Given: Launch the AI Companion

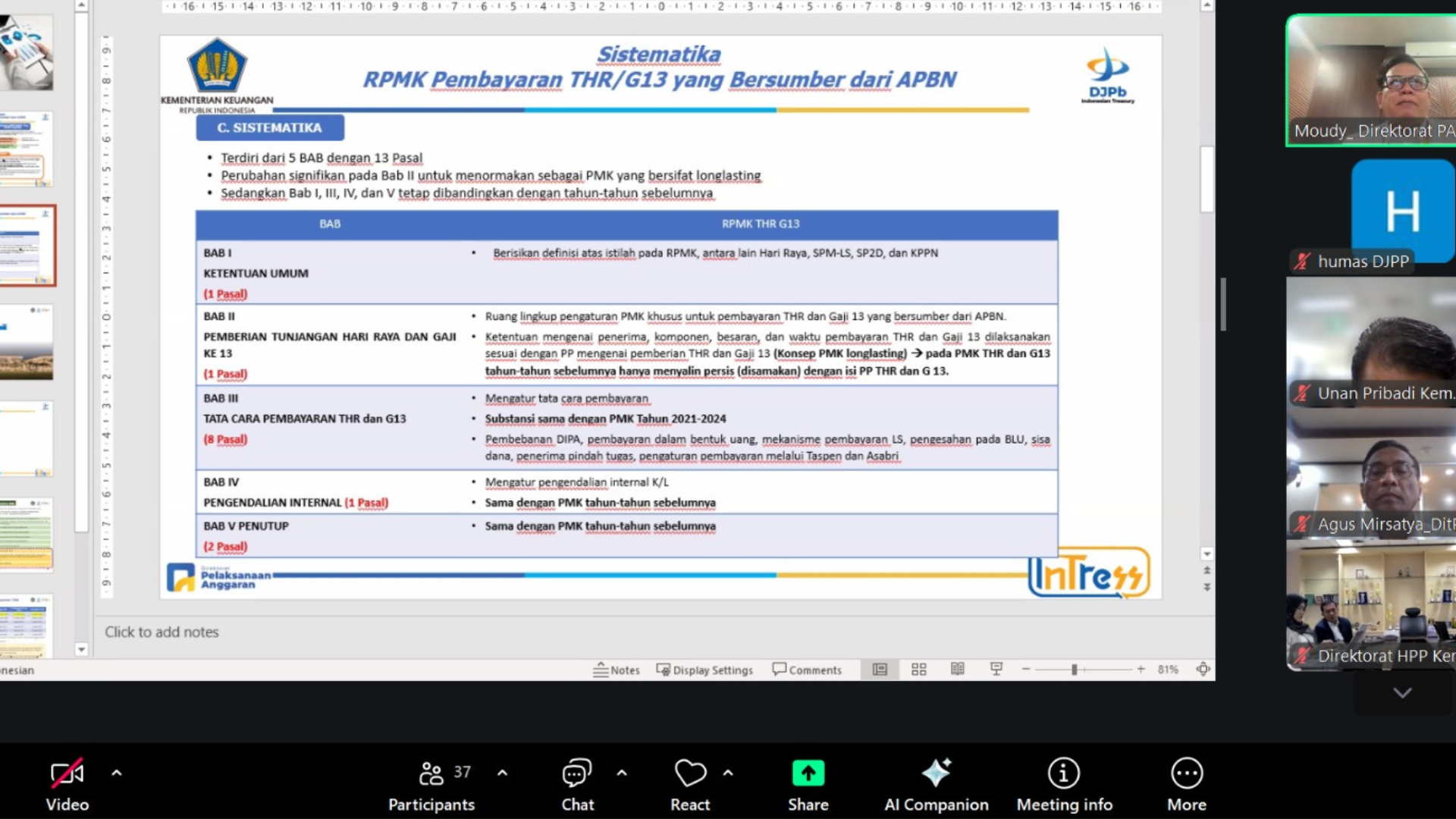Looking at the screenshot, I should [x=936, y=773].
